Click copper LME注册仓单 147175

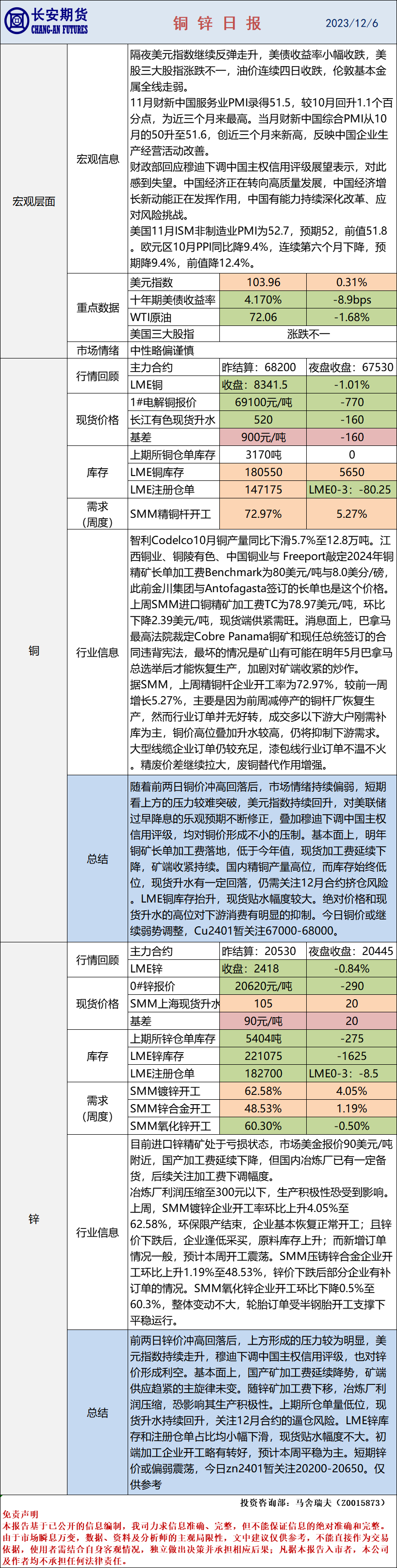coord(263,489)
